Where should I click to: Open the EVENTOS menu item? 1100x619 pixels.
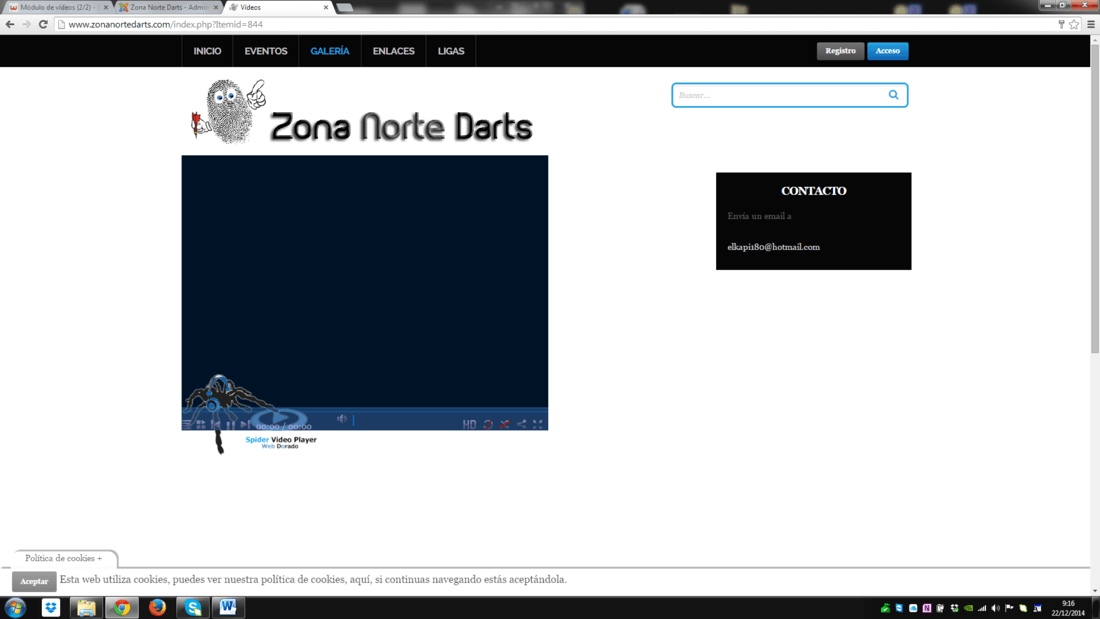266,51
